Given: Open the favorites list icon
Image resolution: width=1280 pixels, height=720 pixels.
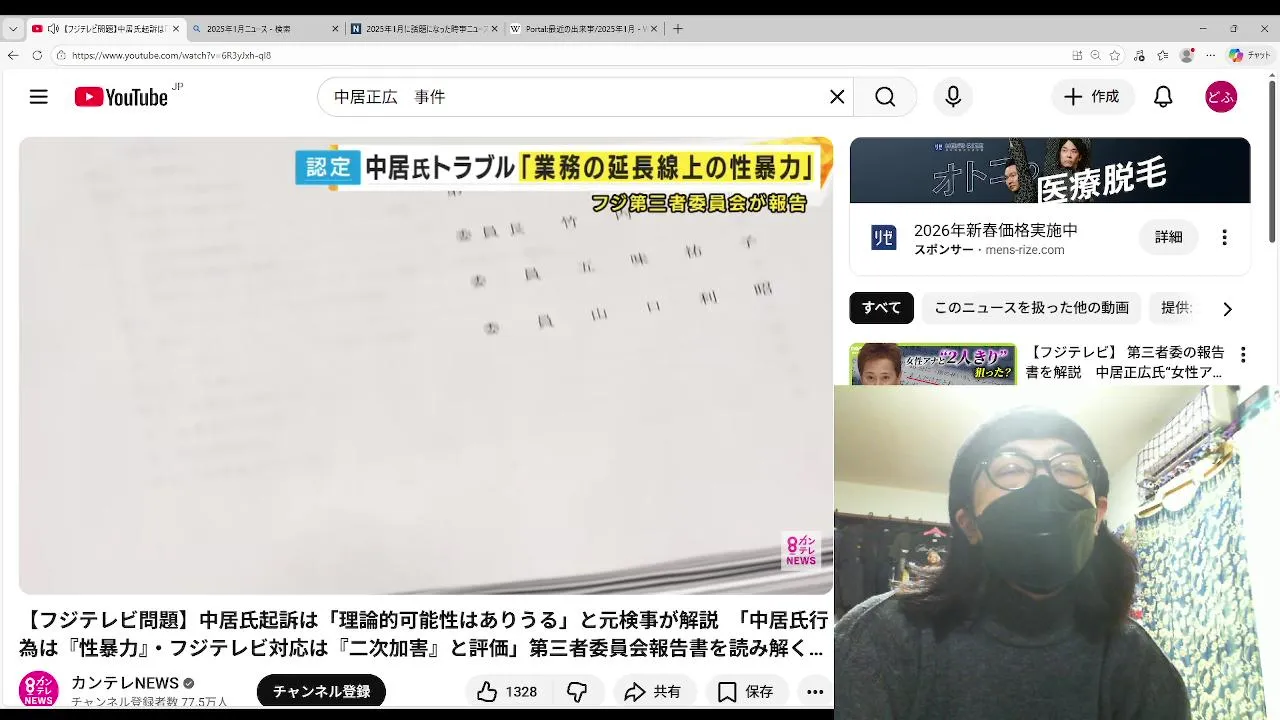Looking at the screenshot, I should pyautogui.click(x=1163, y=55).
